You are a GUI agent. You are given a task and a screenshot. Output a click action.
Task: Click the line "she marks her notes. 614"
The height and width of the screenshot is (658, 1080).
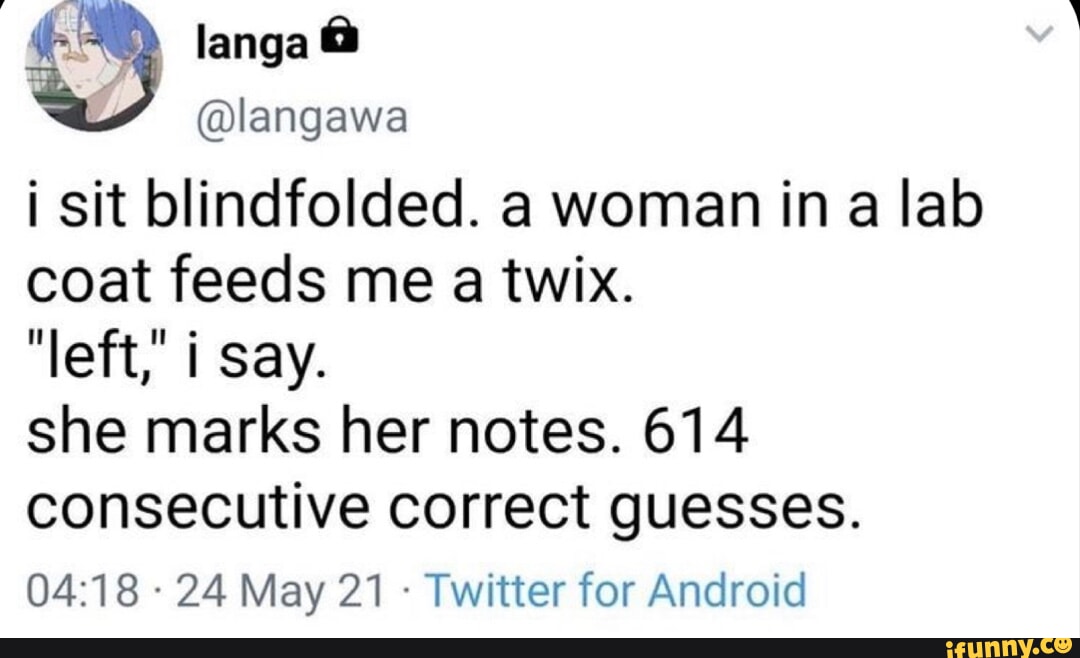coord(386,438)
